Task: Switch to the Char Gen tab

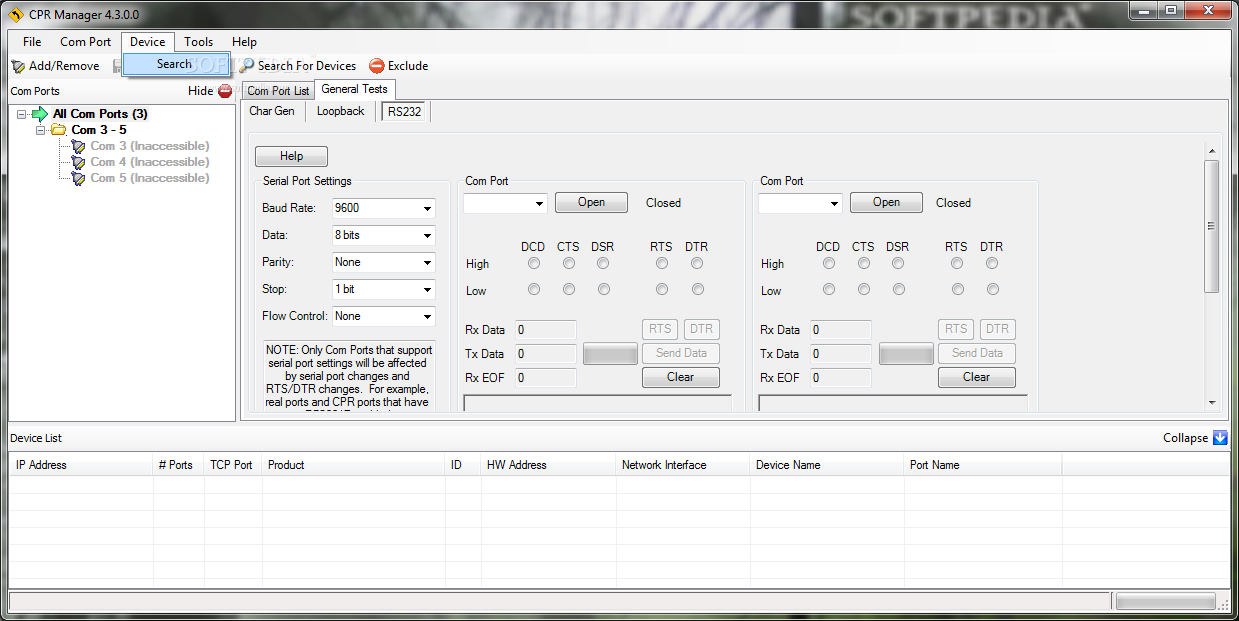Action: pyautogui.click(x=272, y=111)
